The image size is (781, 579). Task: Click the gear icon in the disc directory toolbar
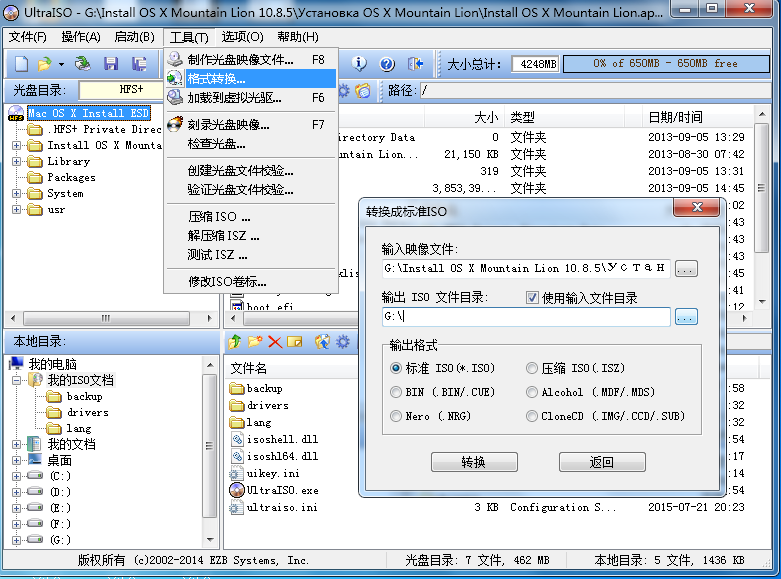click(x=344, y=91)
